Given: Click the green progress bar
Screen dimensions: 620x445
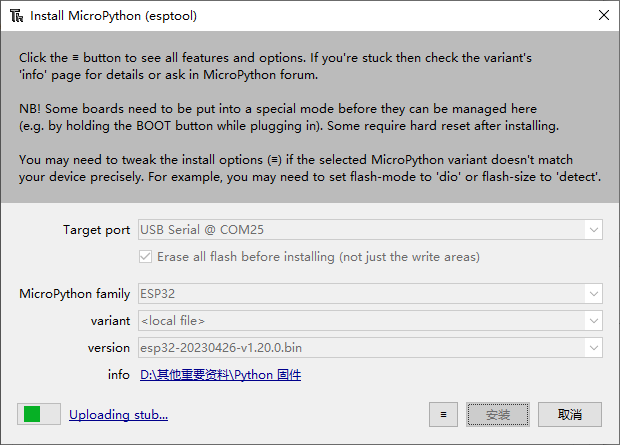Looking at the screenshot, I should (x=39, y=414).
